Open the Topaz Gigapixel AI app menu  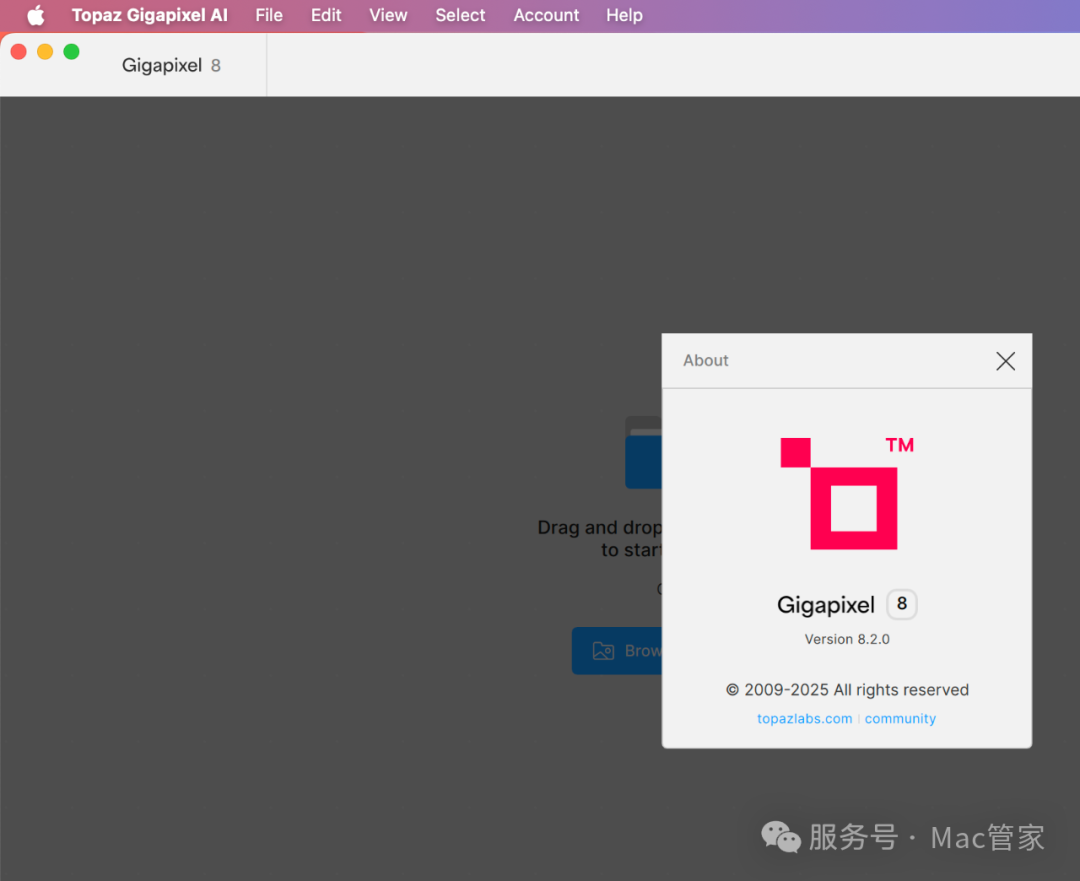click(x=150, y=16)
